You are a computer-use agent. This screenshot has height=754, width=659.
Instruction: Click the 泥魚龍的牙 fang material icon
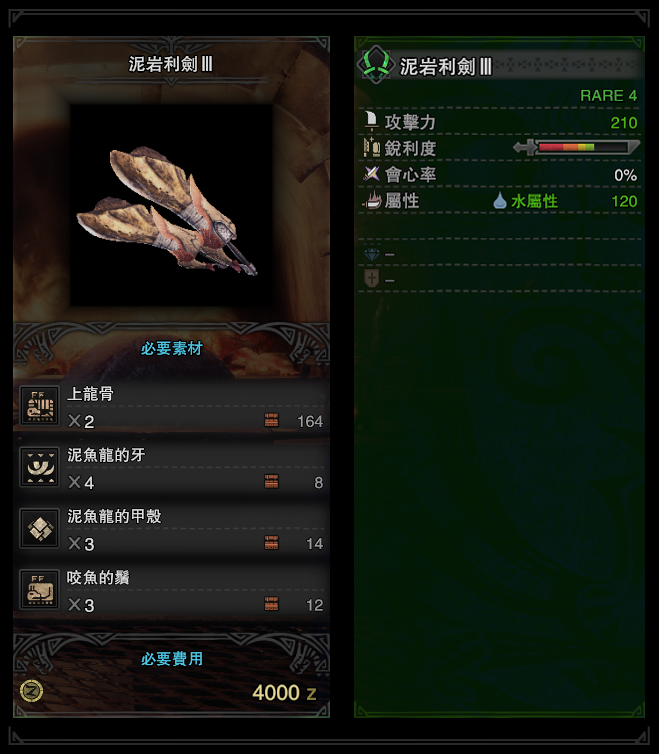pos(40,467)
